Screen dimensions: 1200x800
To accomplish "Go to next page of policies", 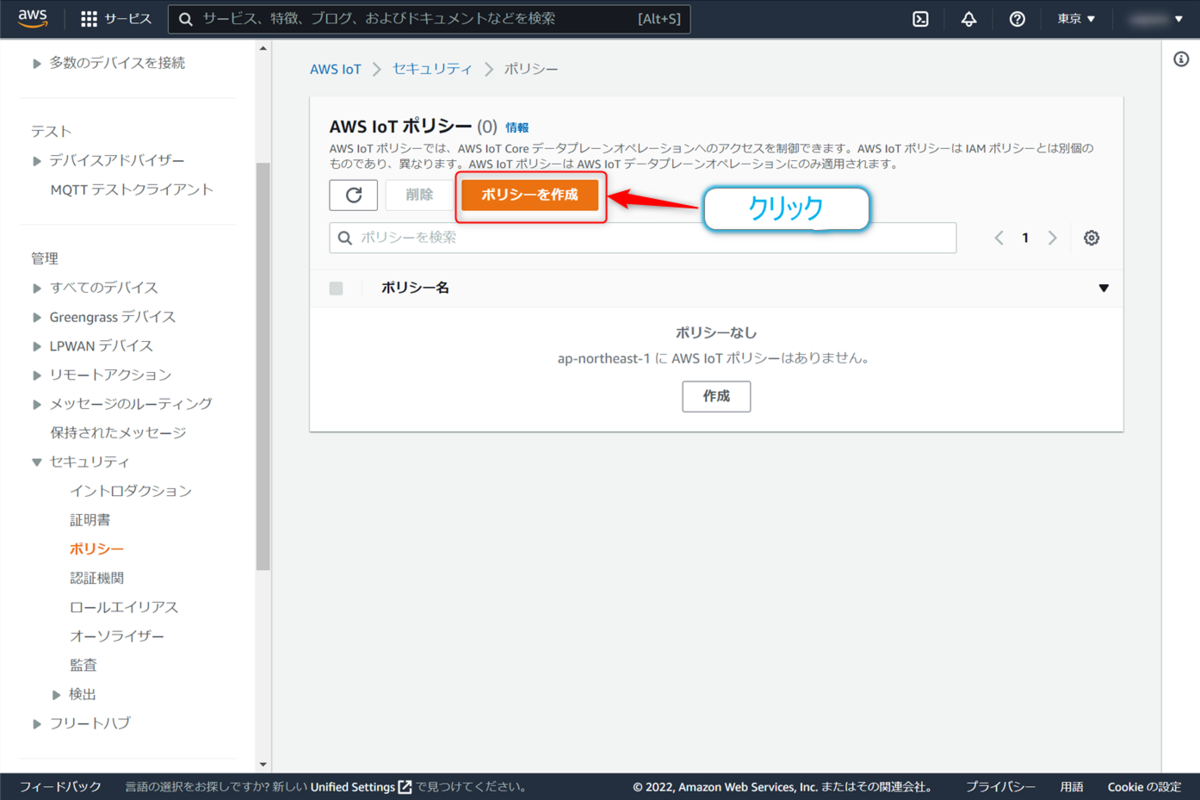I will coord(1052,238).
